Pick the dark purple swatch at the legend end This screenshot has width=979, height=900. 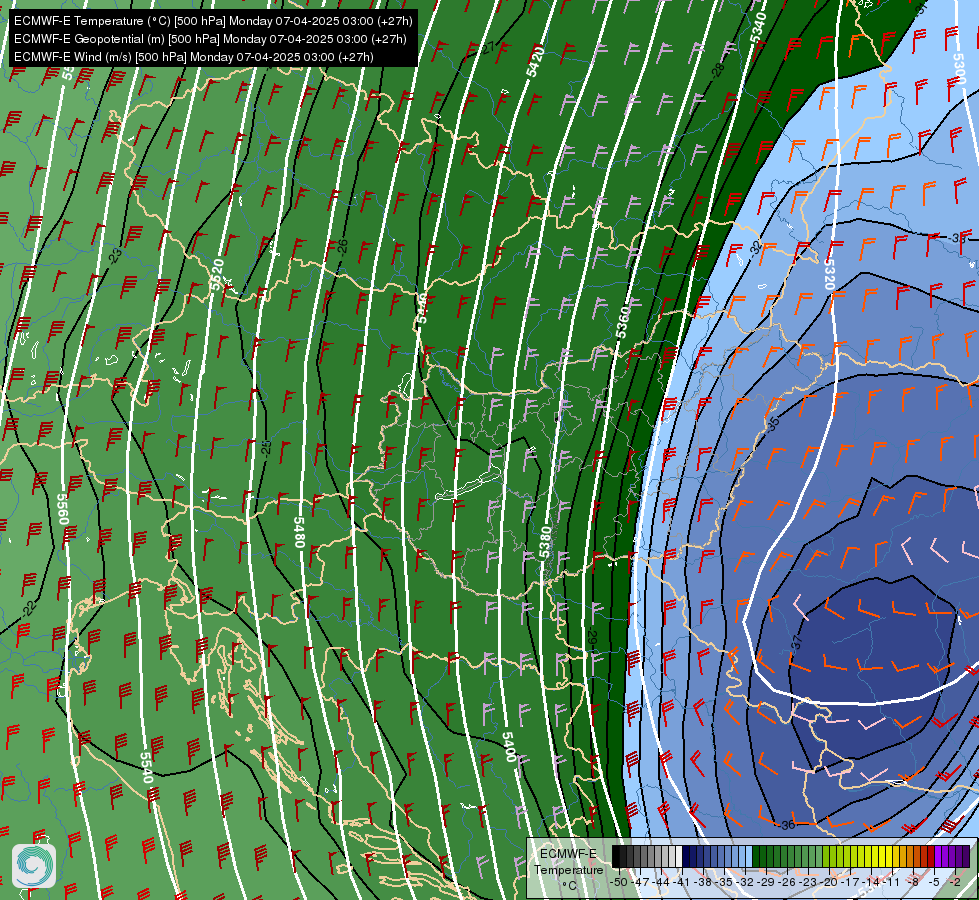click(x=966, y=856)
